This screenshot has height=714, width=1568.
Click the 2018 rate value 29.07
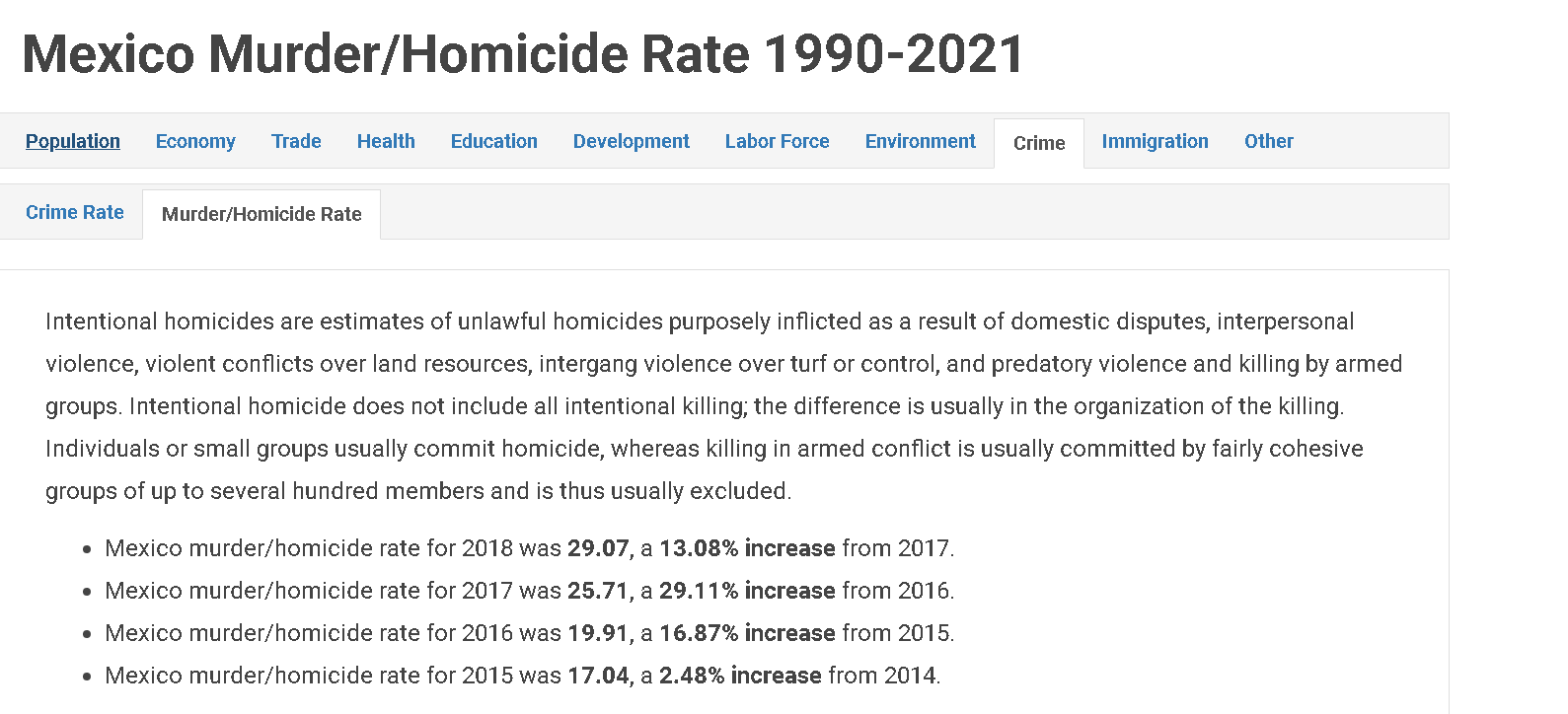coord(598,548)
